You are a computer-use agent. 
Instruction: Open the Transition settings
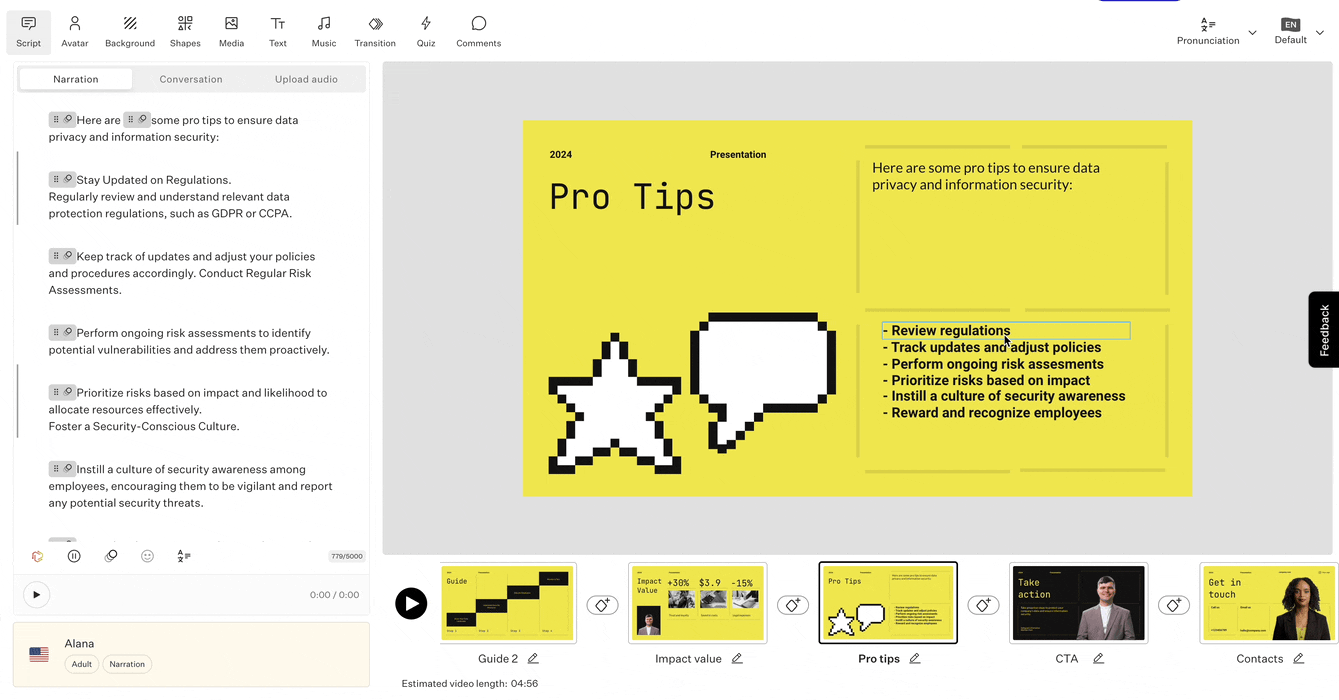click(x=375, y=31)
